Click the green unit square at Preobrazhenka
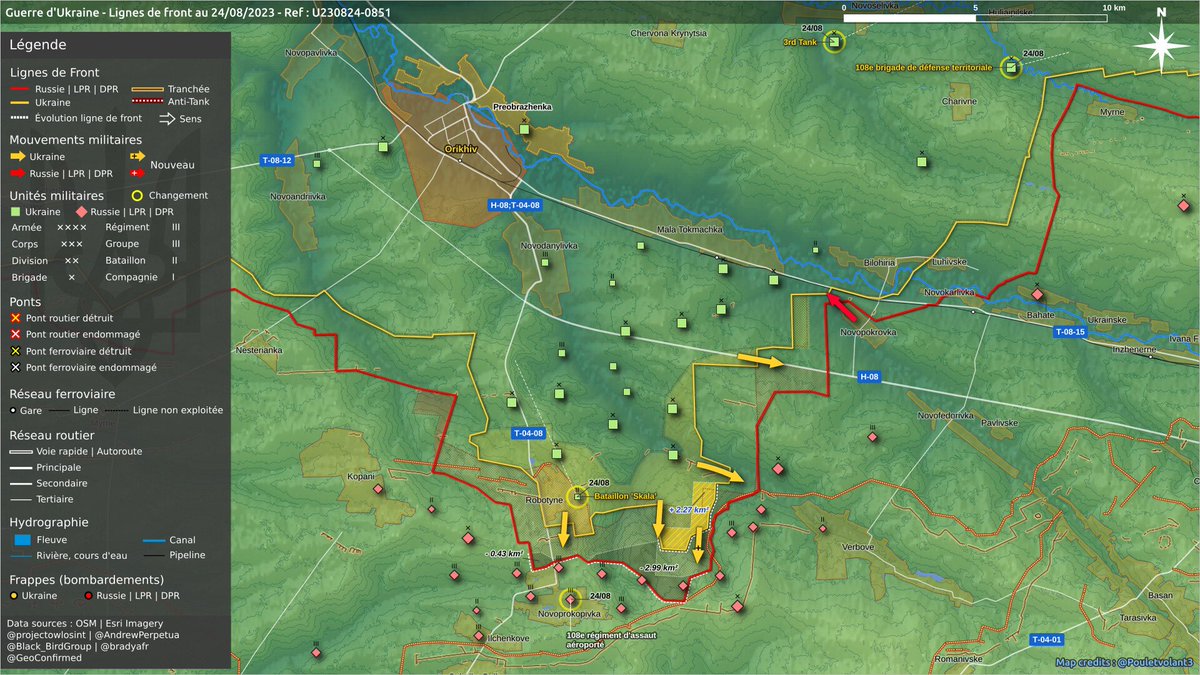 click(524, 129)
